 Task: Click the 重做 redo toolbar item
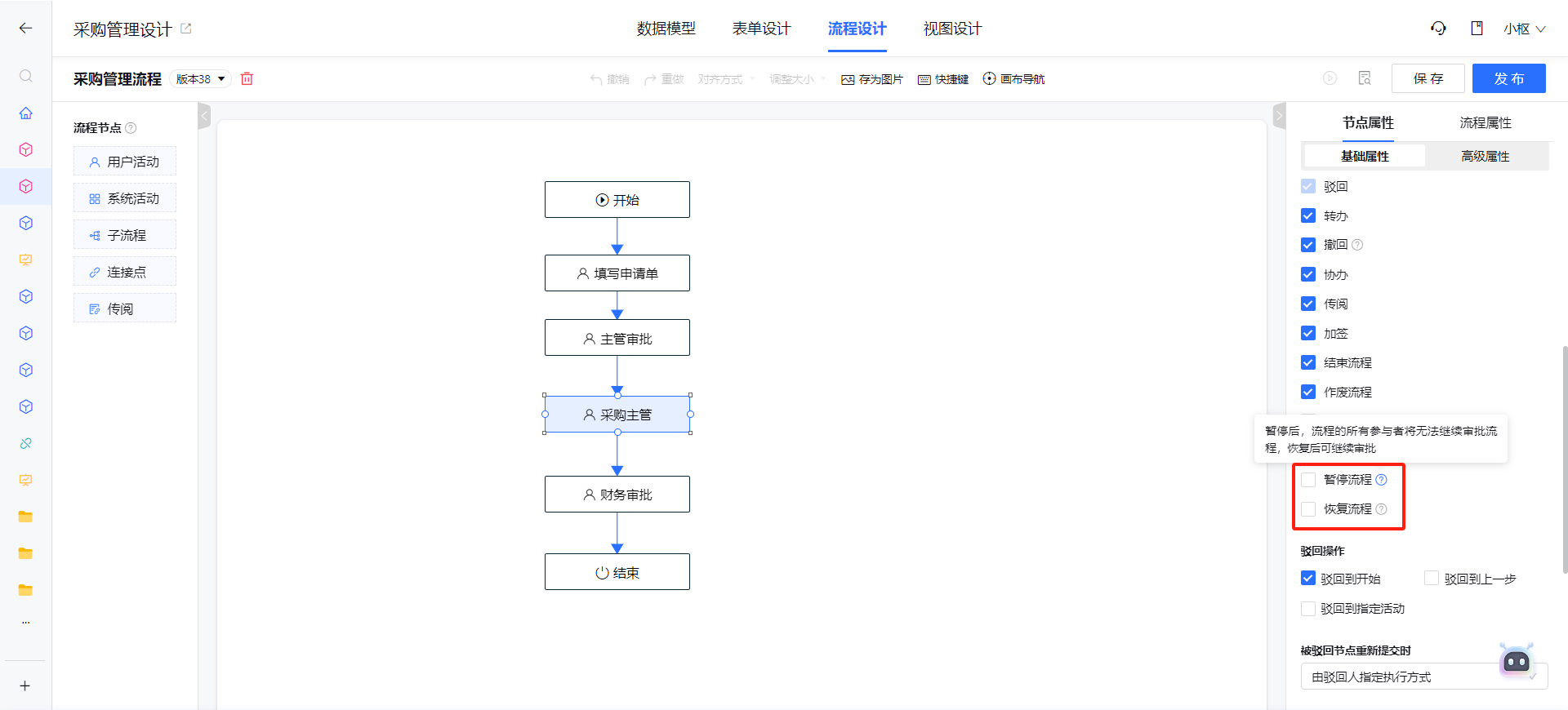664,79
